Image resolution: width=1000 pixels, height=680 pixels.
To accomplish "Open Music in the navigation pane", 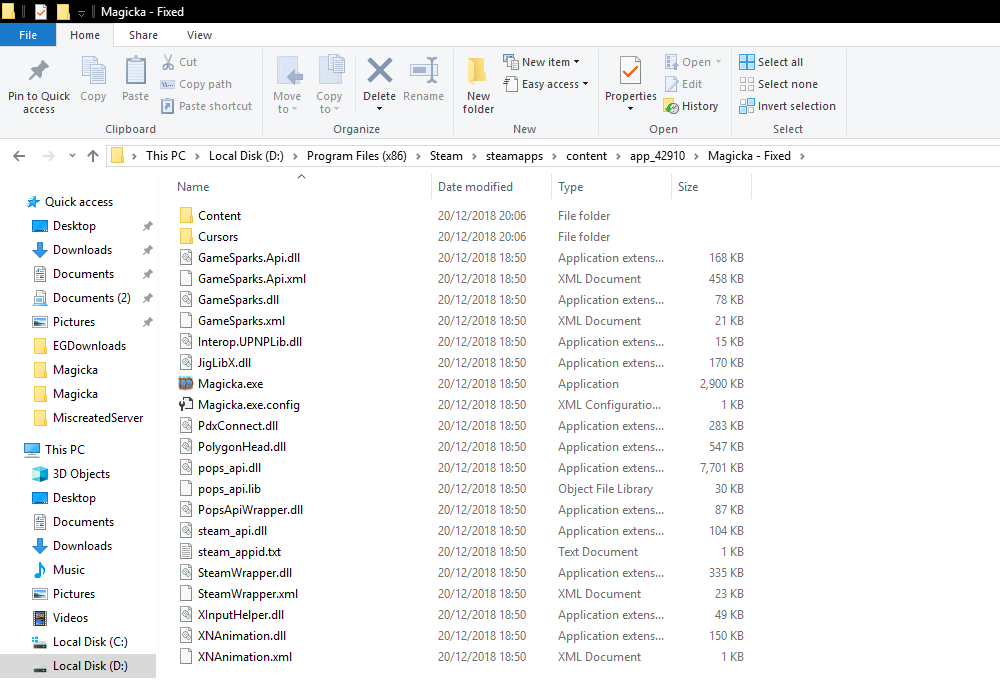I will [68, 570].
